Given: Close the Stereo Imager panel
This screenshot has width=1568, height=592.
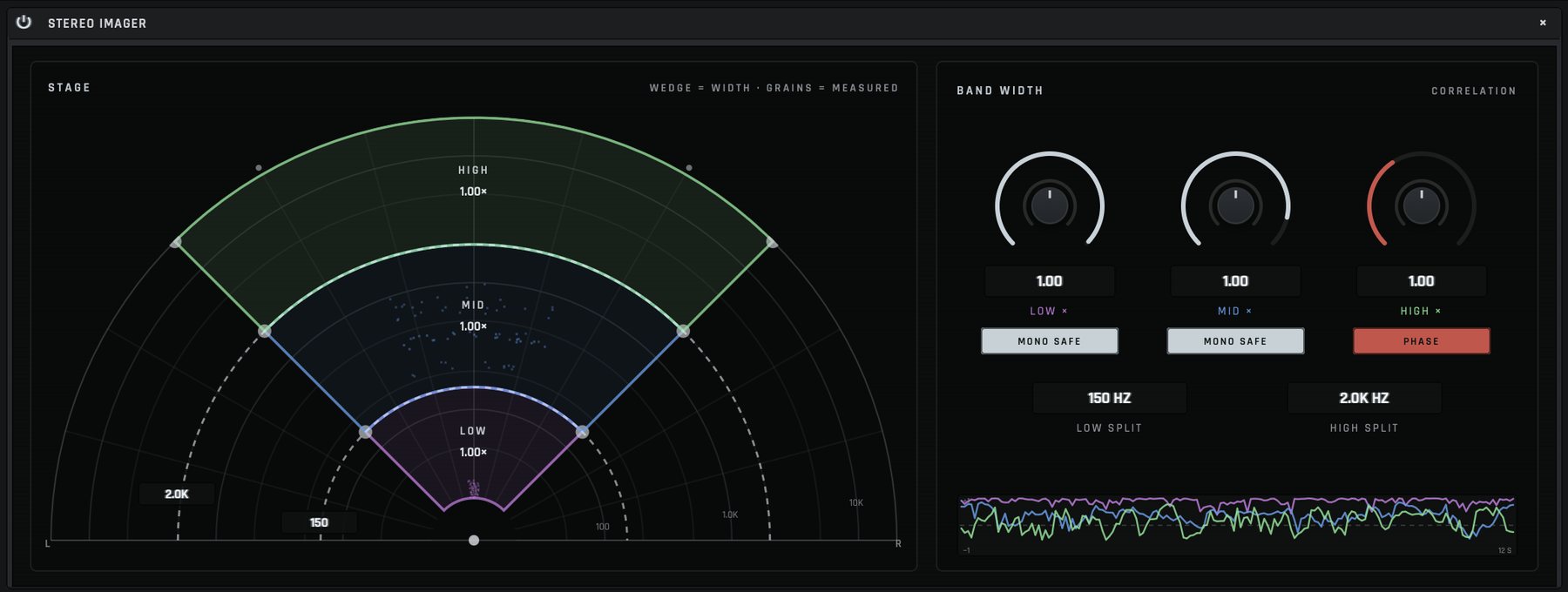Looking at the screenshot, I should (x=1543, y=23).
